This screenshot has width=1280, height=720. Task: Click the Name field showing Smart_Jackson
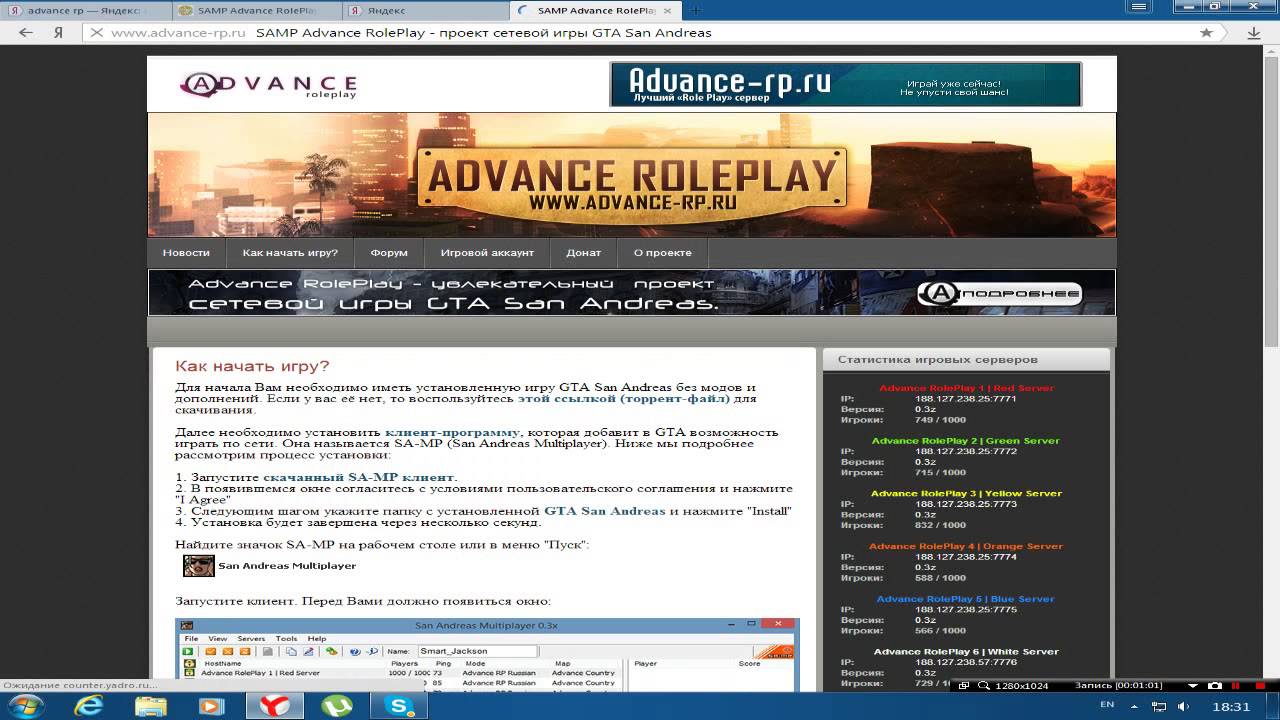[x=478, y=651]
